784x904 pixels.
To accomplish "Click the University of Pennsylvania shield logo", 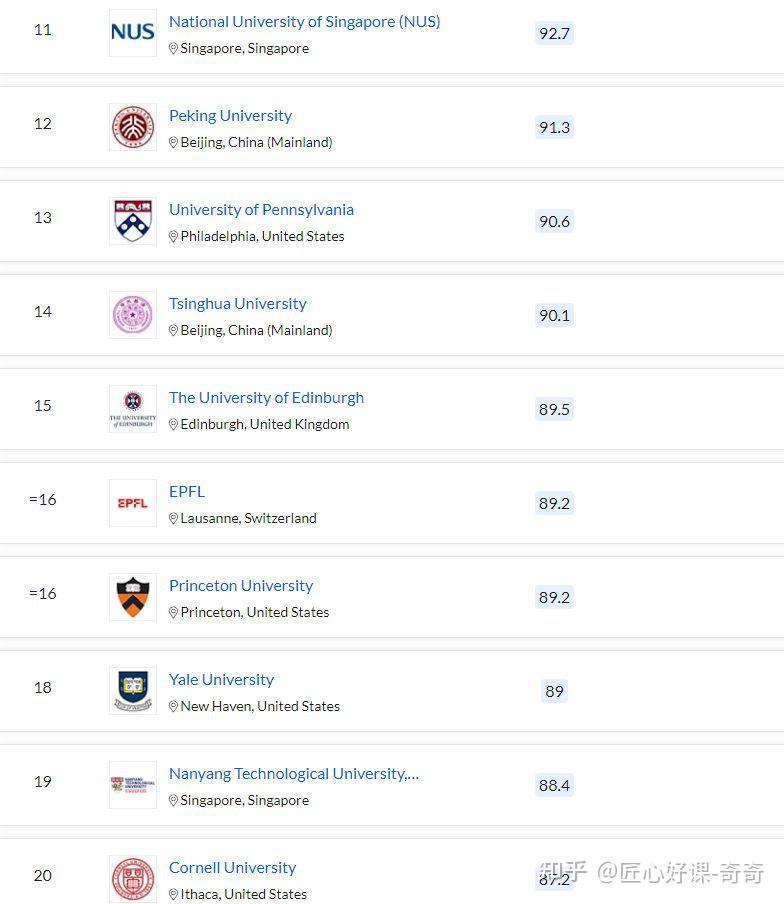I will [x=133, y=221].
